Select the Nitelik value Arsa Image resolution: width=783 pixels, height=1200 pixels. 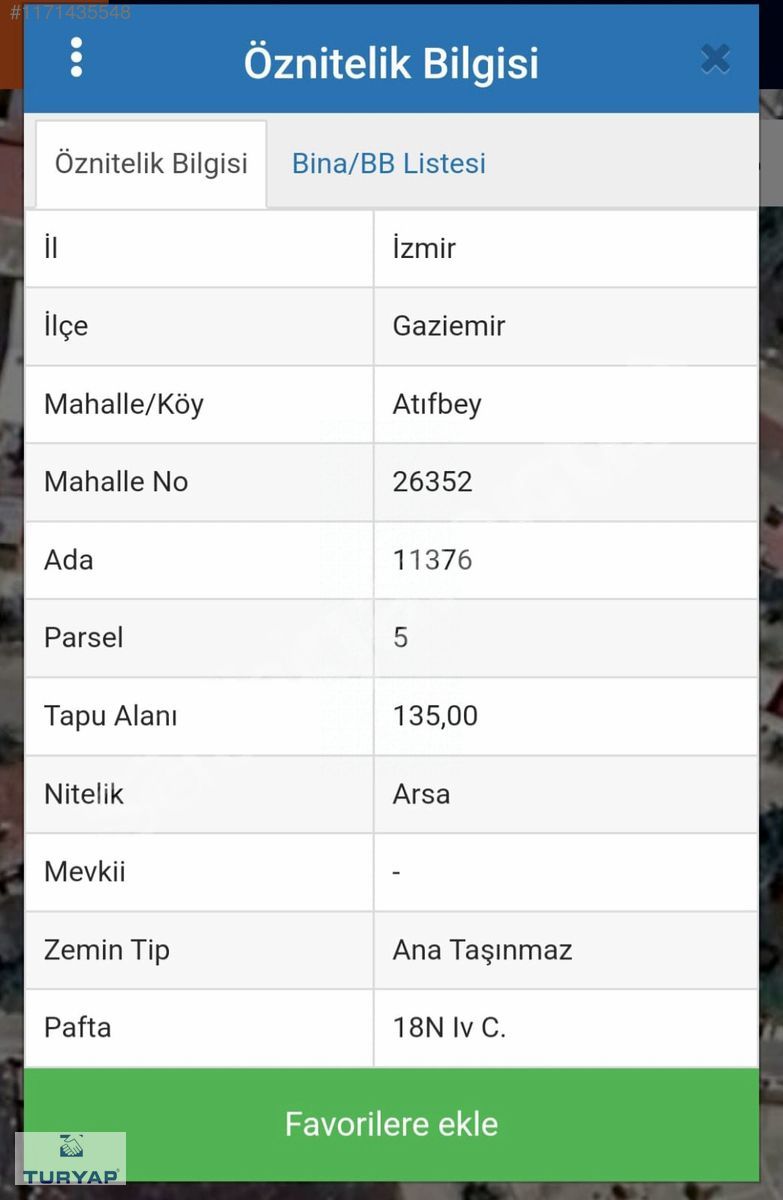[x=421, y=794]
